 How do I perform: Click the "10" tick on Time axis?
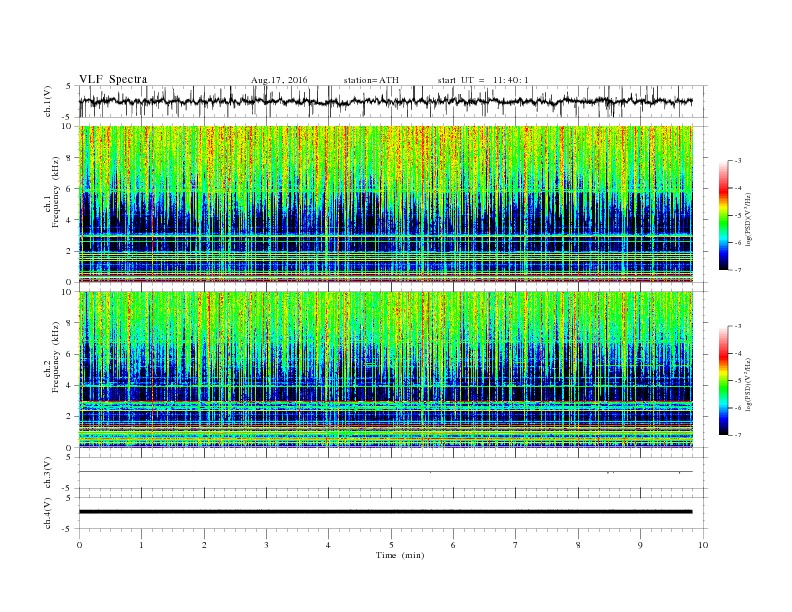[x=703, y=545]
